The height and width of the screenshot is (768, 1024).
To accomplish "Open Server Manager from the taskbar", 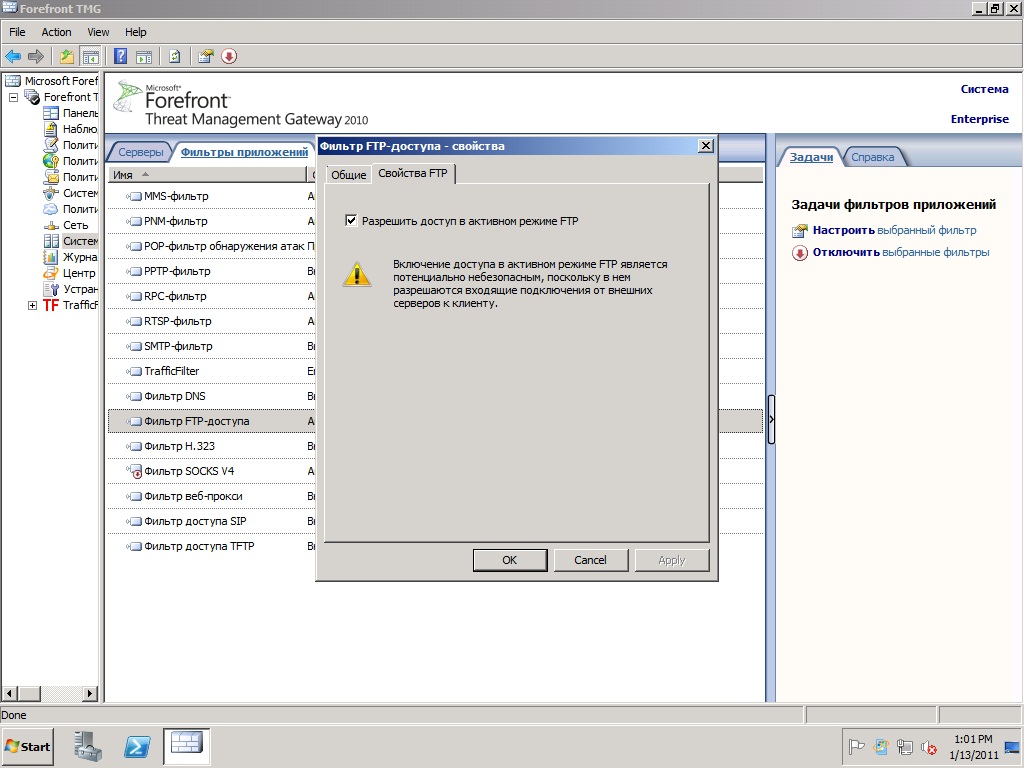I will (88, 746).
